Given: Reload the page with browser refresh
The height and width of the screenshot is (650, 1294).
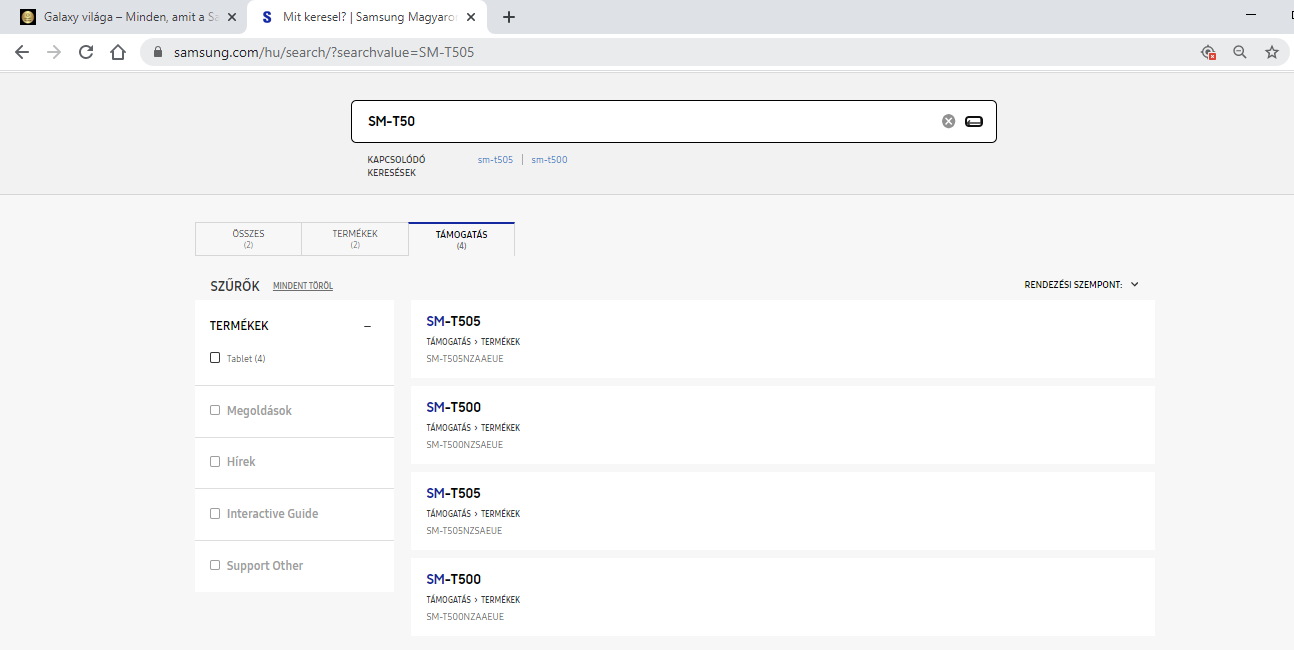Looking at the screenshot, I should click(86, 52).
